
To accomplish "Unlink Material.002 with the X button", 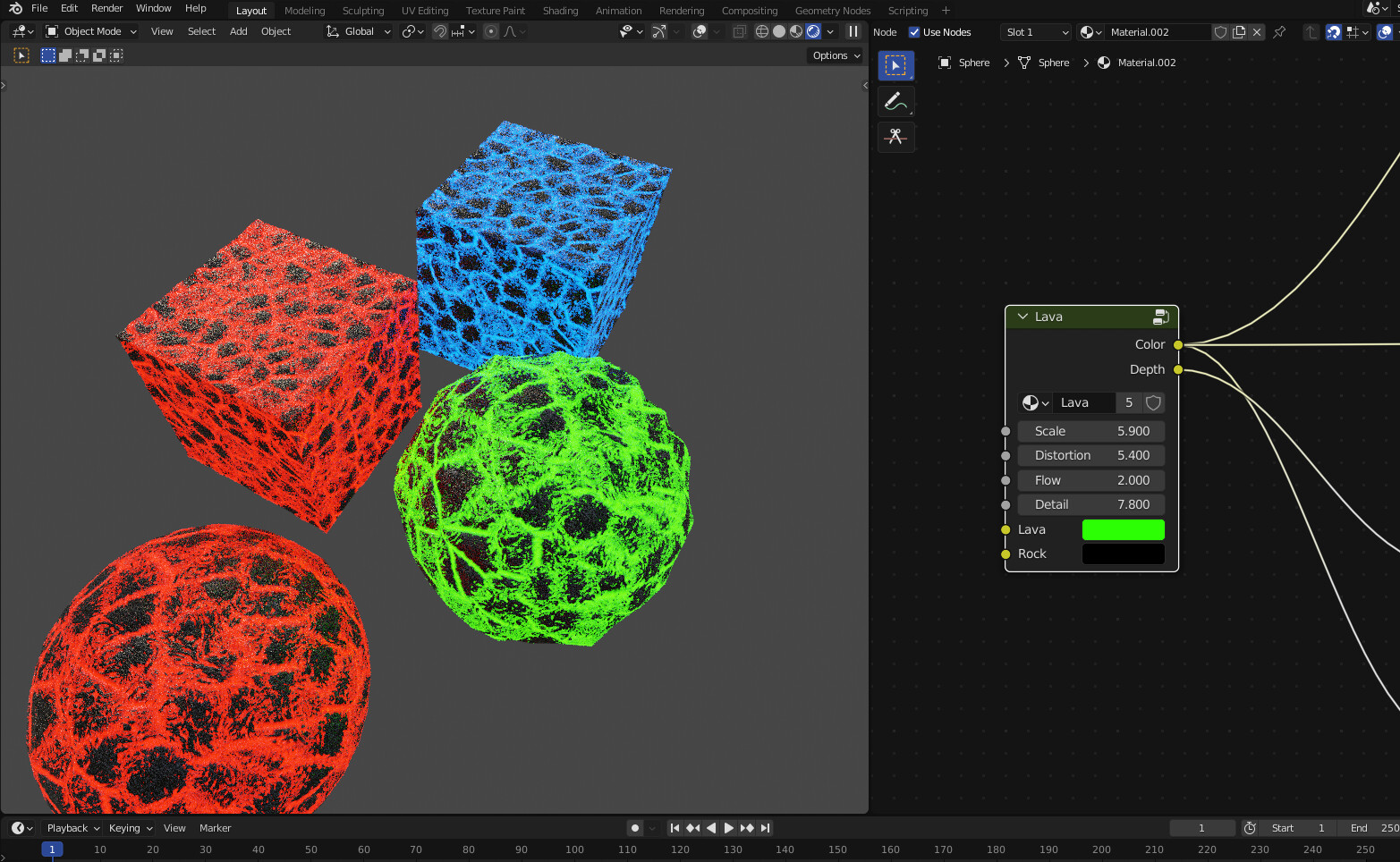I will (x=1256, y=31).
